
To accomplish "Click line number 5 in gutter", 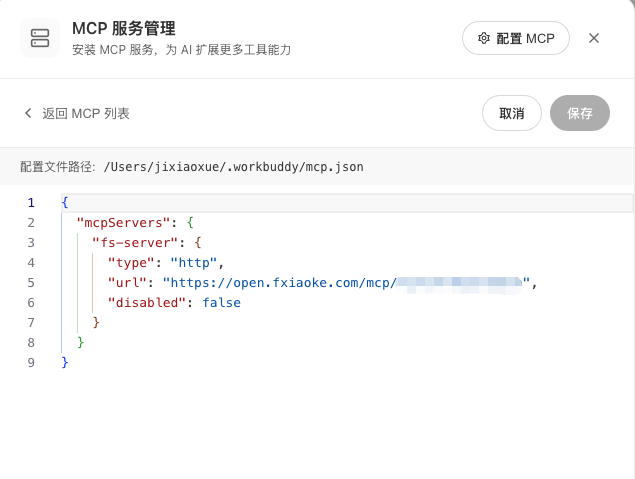I will (31, 283).
